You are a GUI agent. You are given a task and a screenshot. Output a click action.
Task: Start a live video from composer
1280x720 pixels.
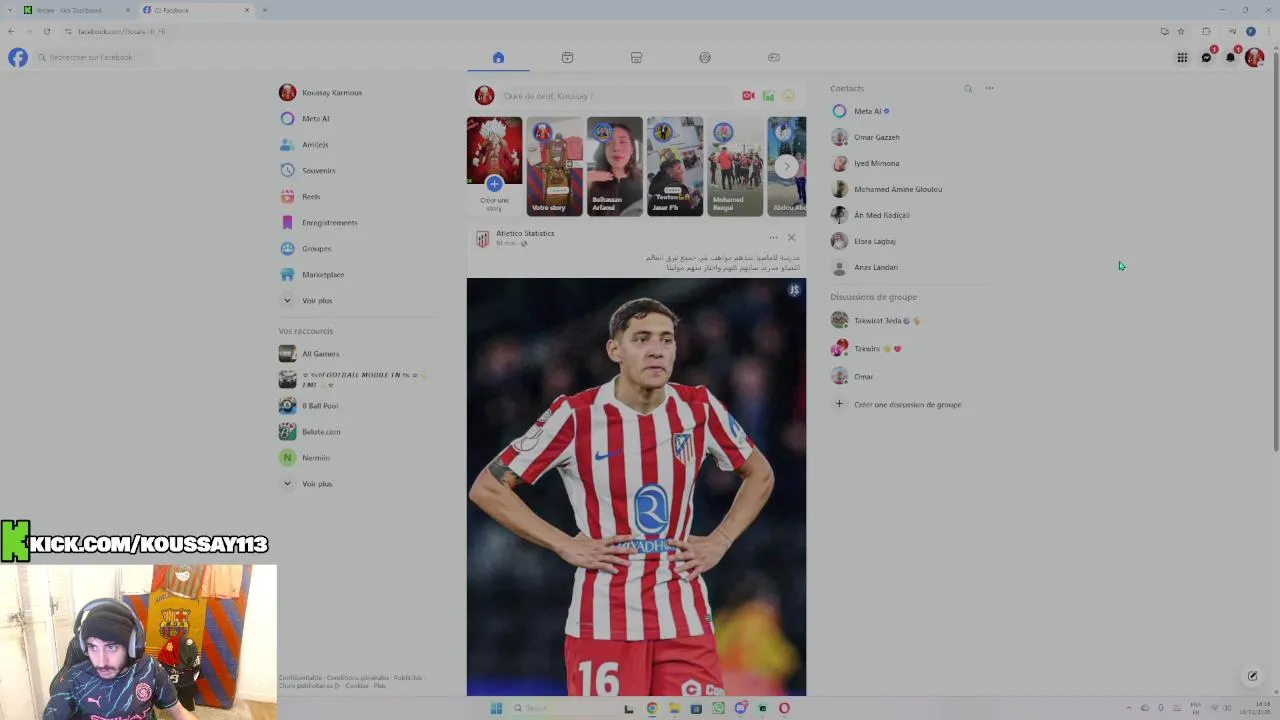(748, 96)
